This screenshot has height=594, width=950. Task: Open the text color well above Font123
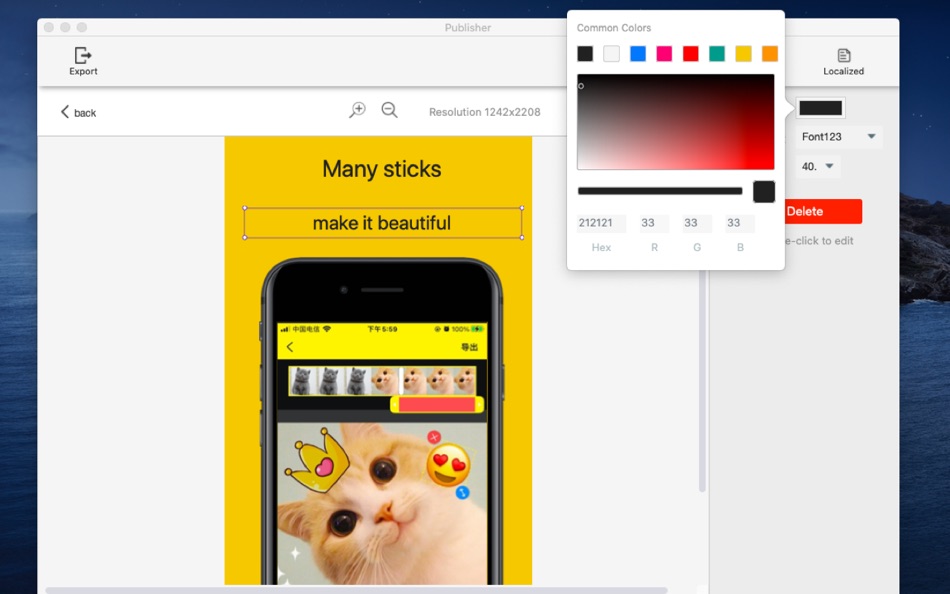pyautogui.click(x=822, y=107)
